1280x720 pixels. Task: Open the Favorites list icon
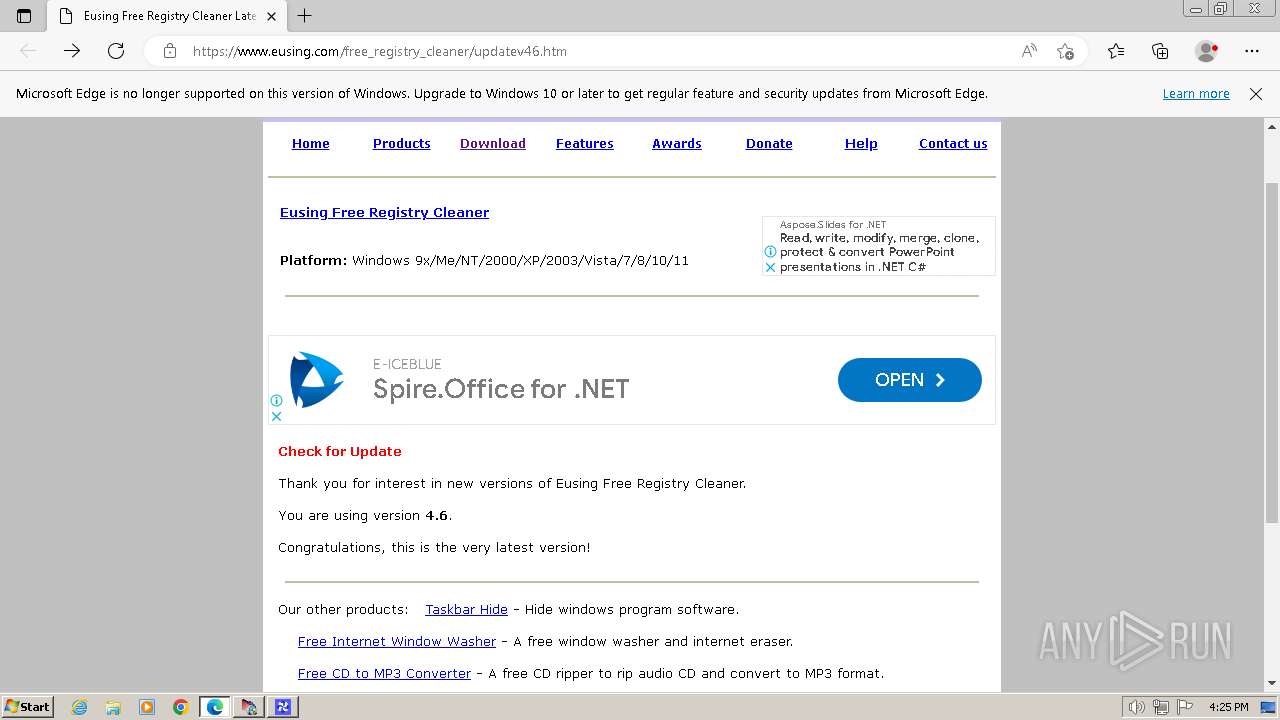(x=1116, y=51)
